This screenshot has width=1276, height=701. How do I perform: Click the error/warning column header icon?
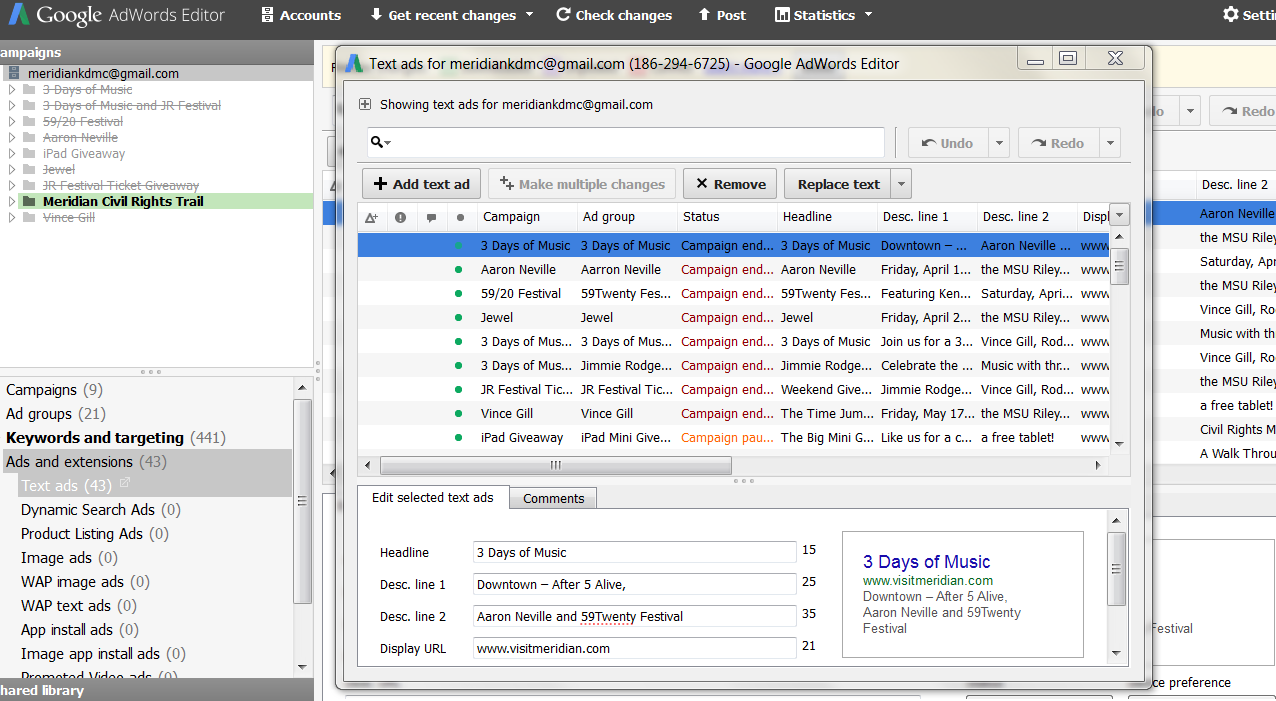[400, 217]
